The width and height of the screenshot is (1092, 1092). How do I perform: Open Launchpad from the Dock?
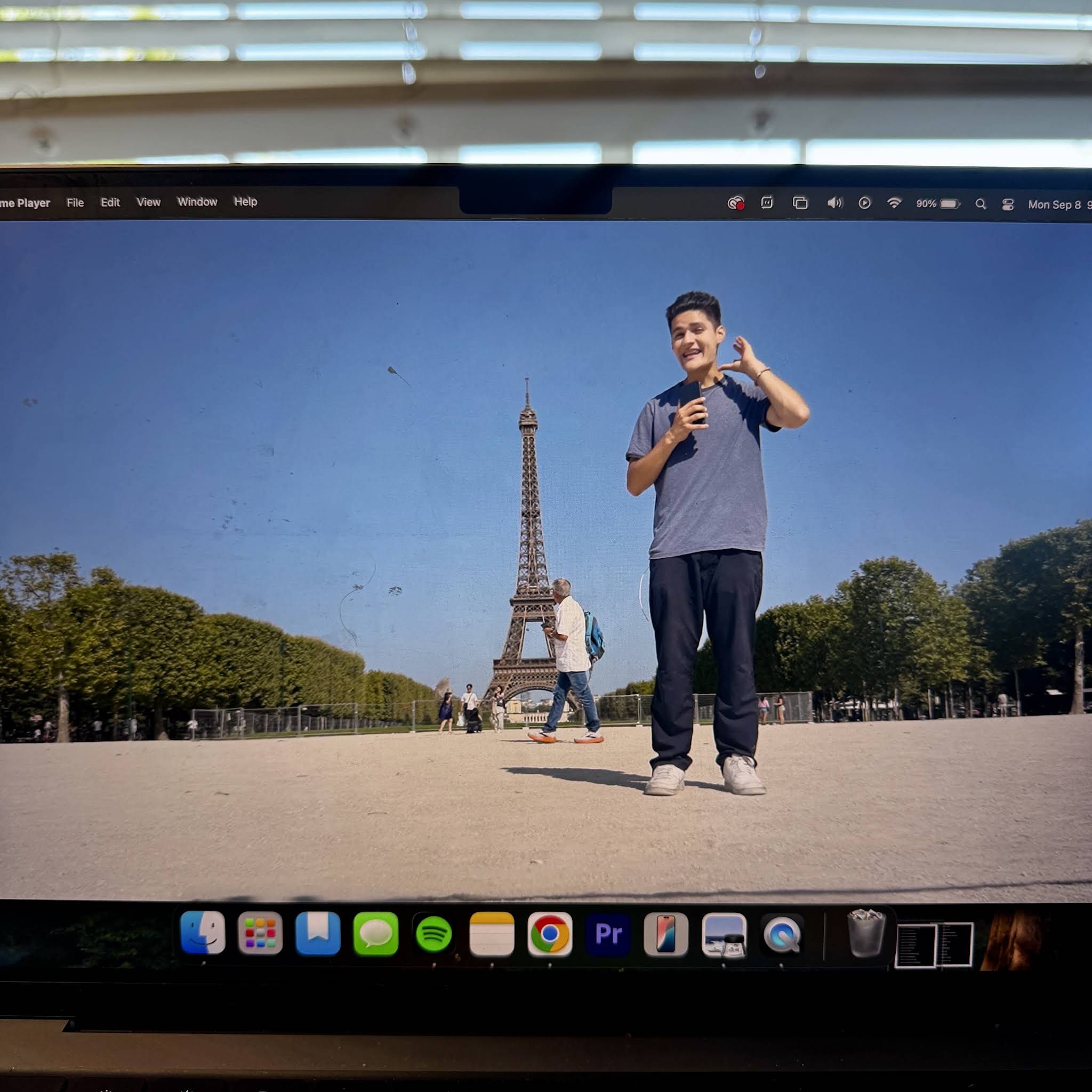(x=260, y=933)
